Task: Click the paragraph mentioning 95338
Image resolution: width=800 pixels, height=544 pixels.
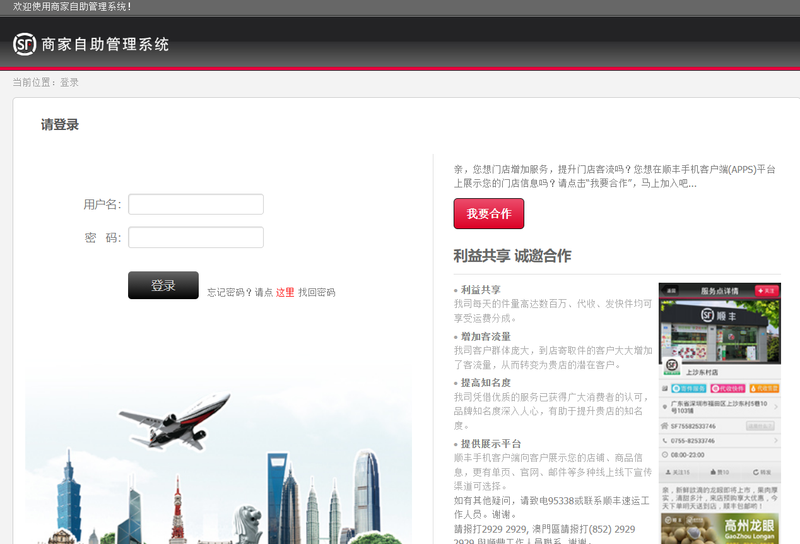Action: 552,507
